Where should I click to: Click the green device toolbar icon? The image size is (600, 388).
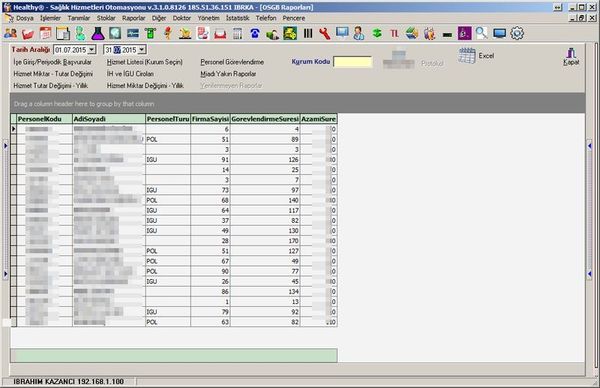[150, 33]
